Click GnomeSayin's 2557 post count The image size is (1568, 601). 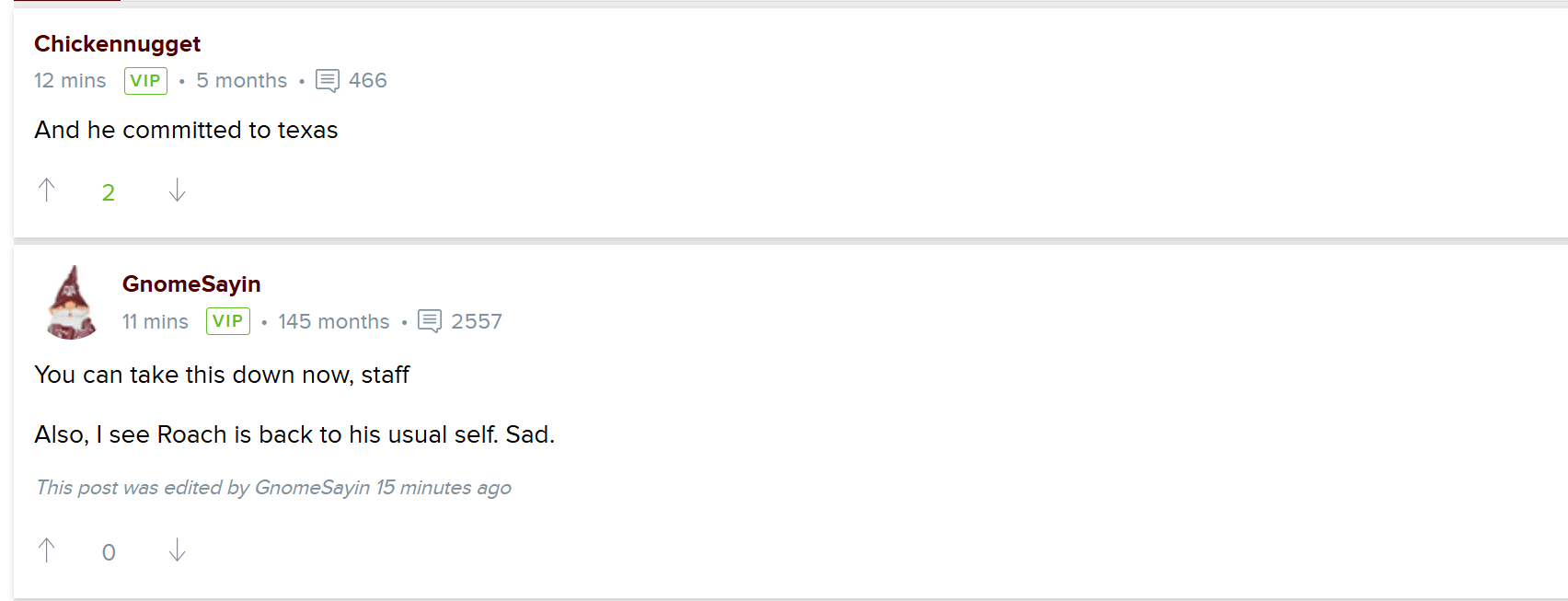pos(477,321)
